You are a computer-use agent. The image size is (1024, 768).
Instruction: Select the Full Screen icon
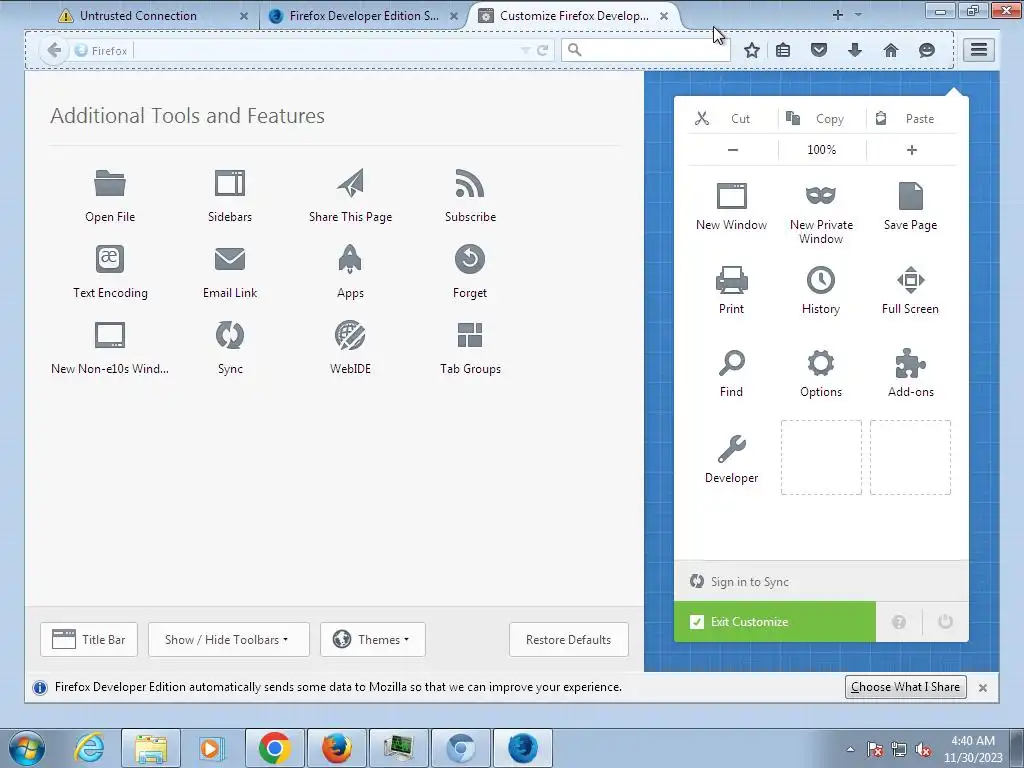pyautogui.click(x=910, y=280)
